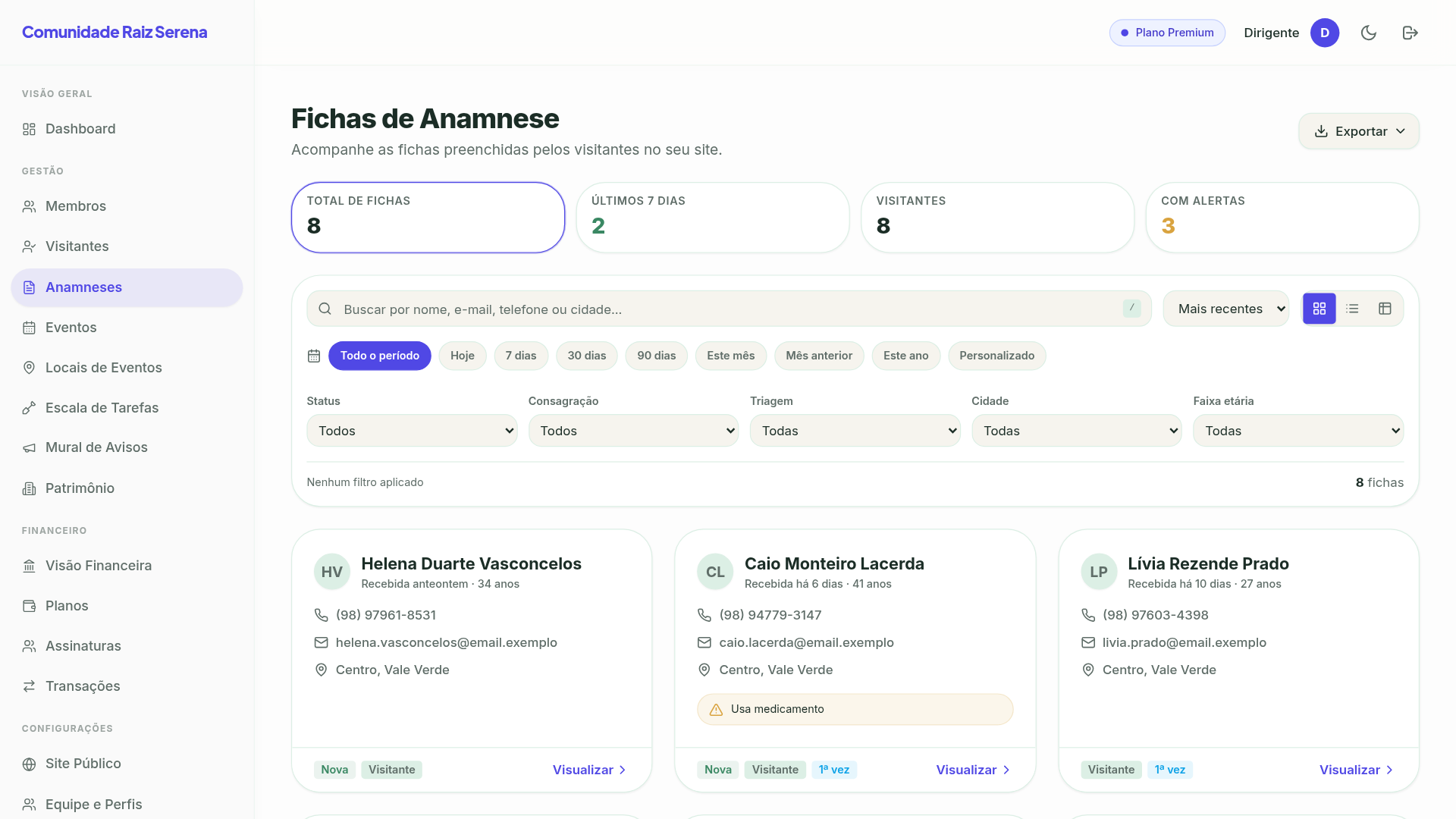Click Helena's phone icon

pyautogui.click(x=321, y=615)
